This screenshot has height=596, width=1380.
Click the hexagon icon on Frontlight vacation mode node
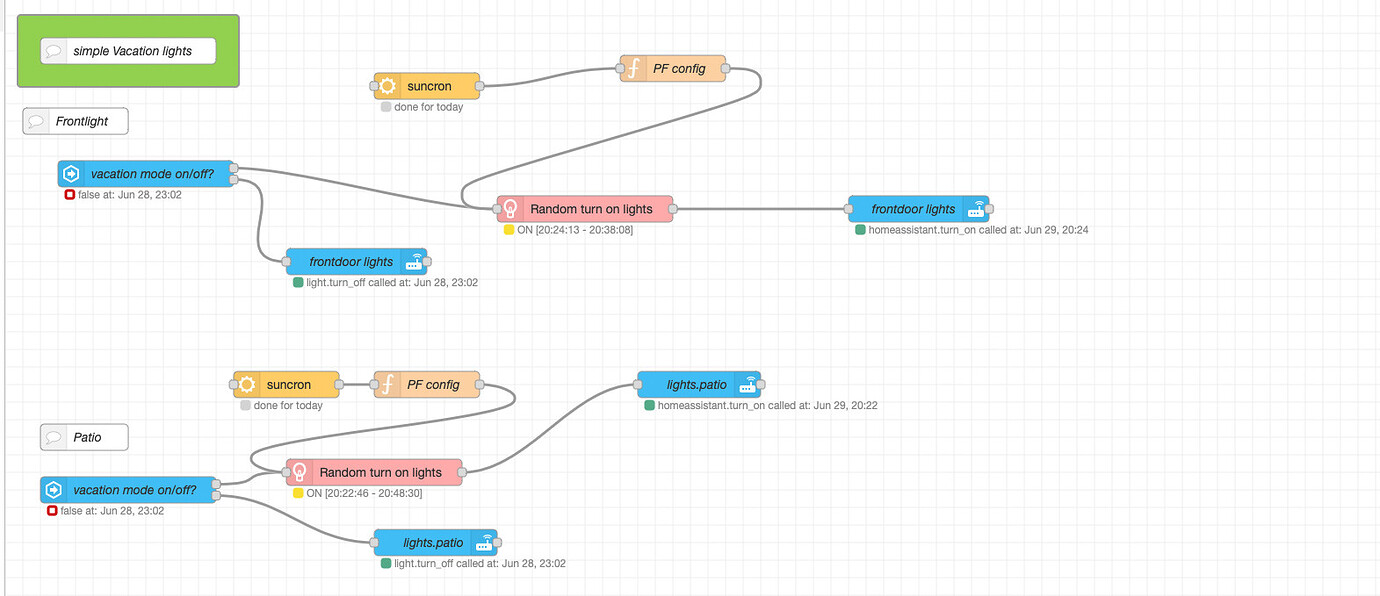point(70,173)
